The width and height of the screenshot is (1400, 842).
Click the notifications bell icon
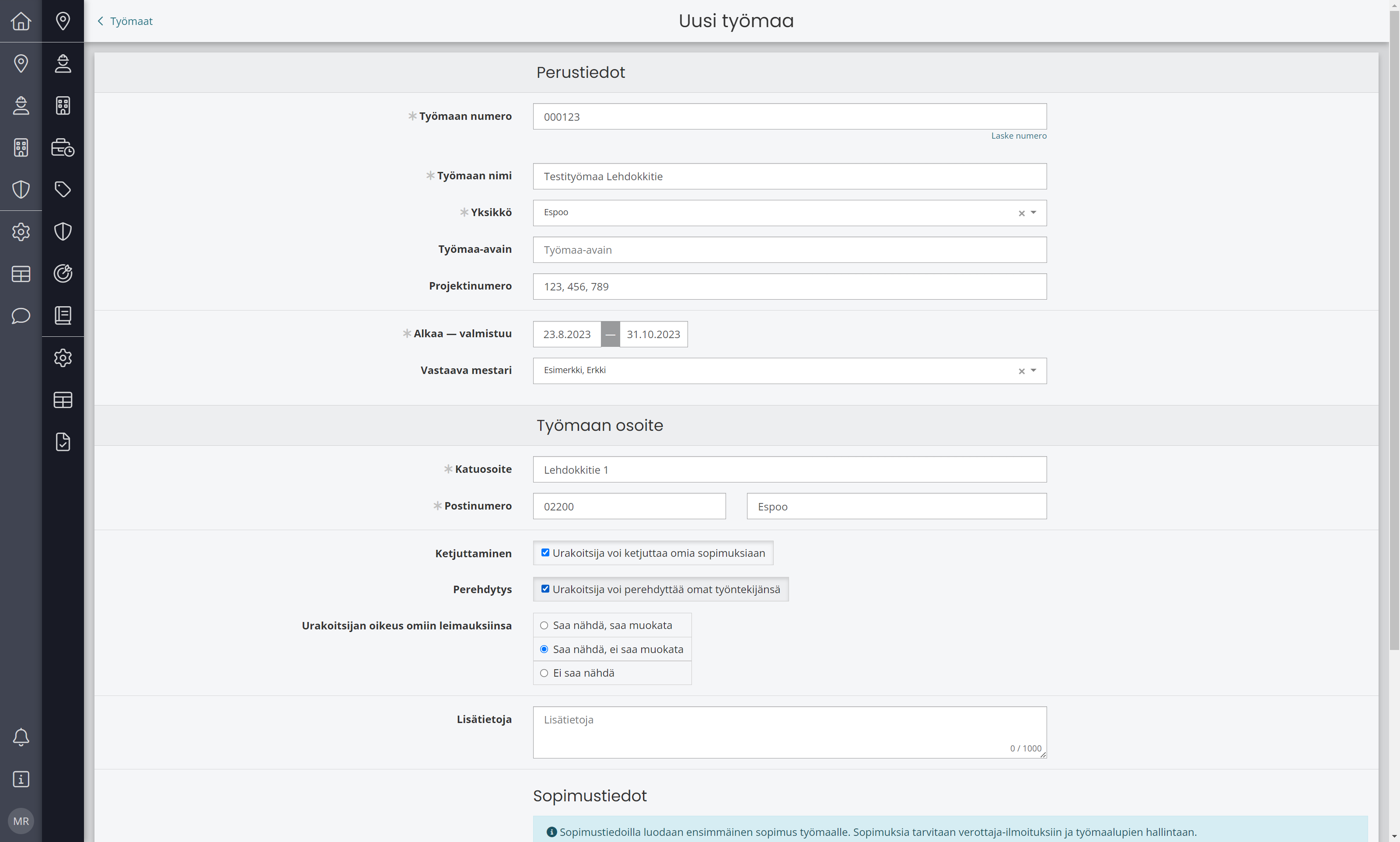pyautogui.click(x=21, y=737)
